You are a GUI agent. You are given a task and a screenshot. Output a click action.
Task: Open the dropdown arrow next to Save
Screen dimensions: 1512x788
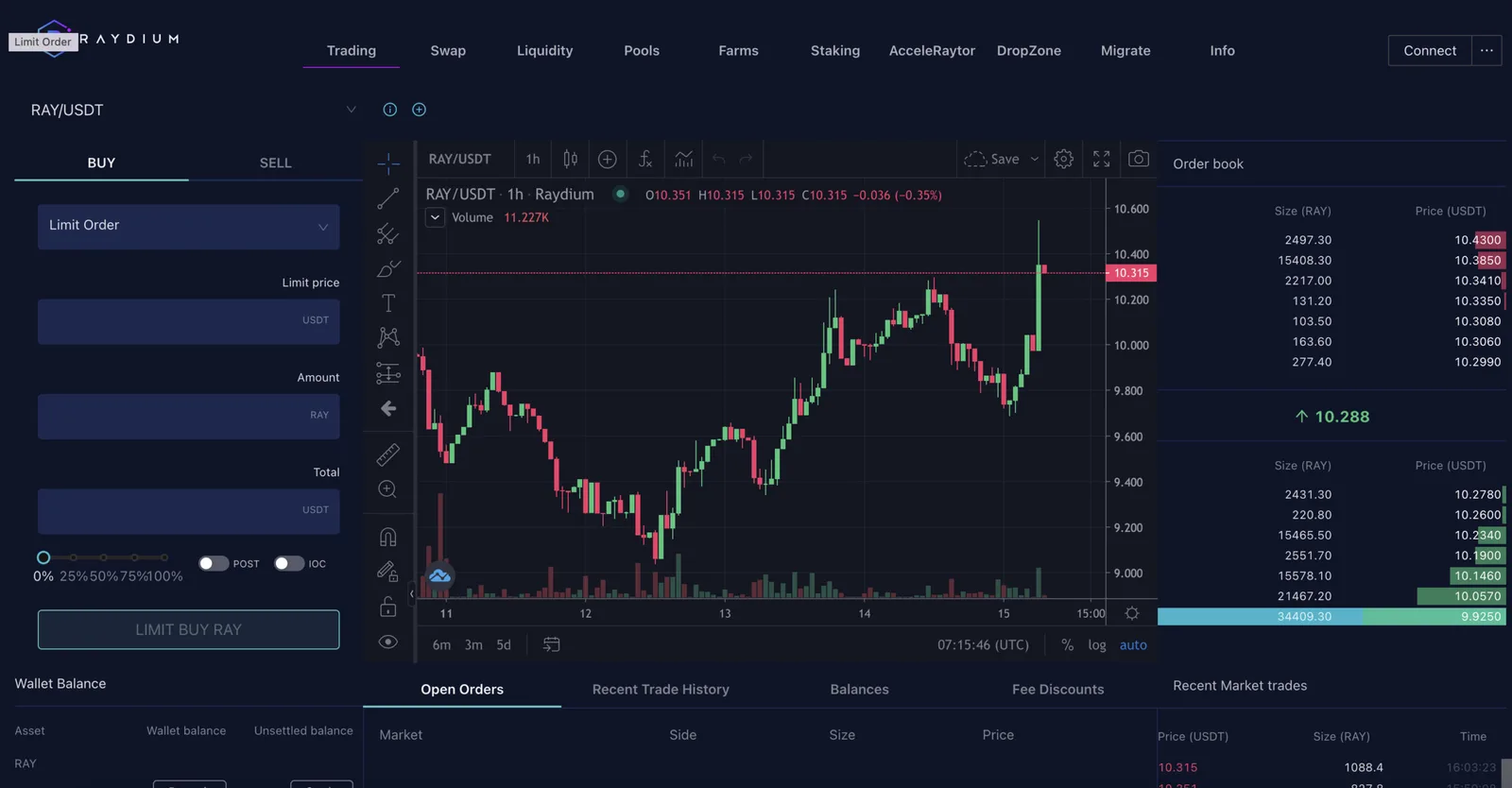[x=1035, y=159]
